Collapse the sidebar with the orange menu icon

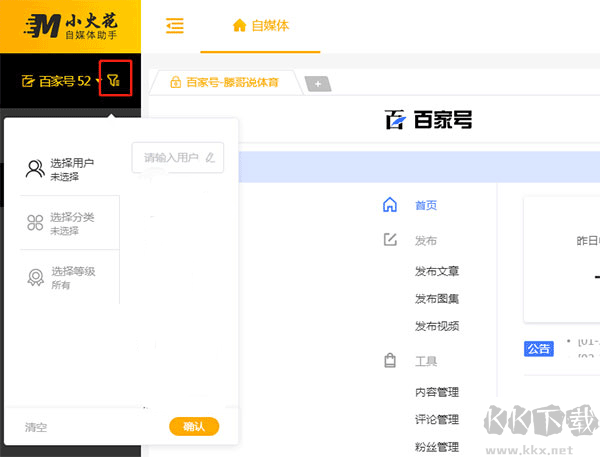[174, 26]
